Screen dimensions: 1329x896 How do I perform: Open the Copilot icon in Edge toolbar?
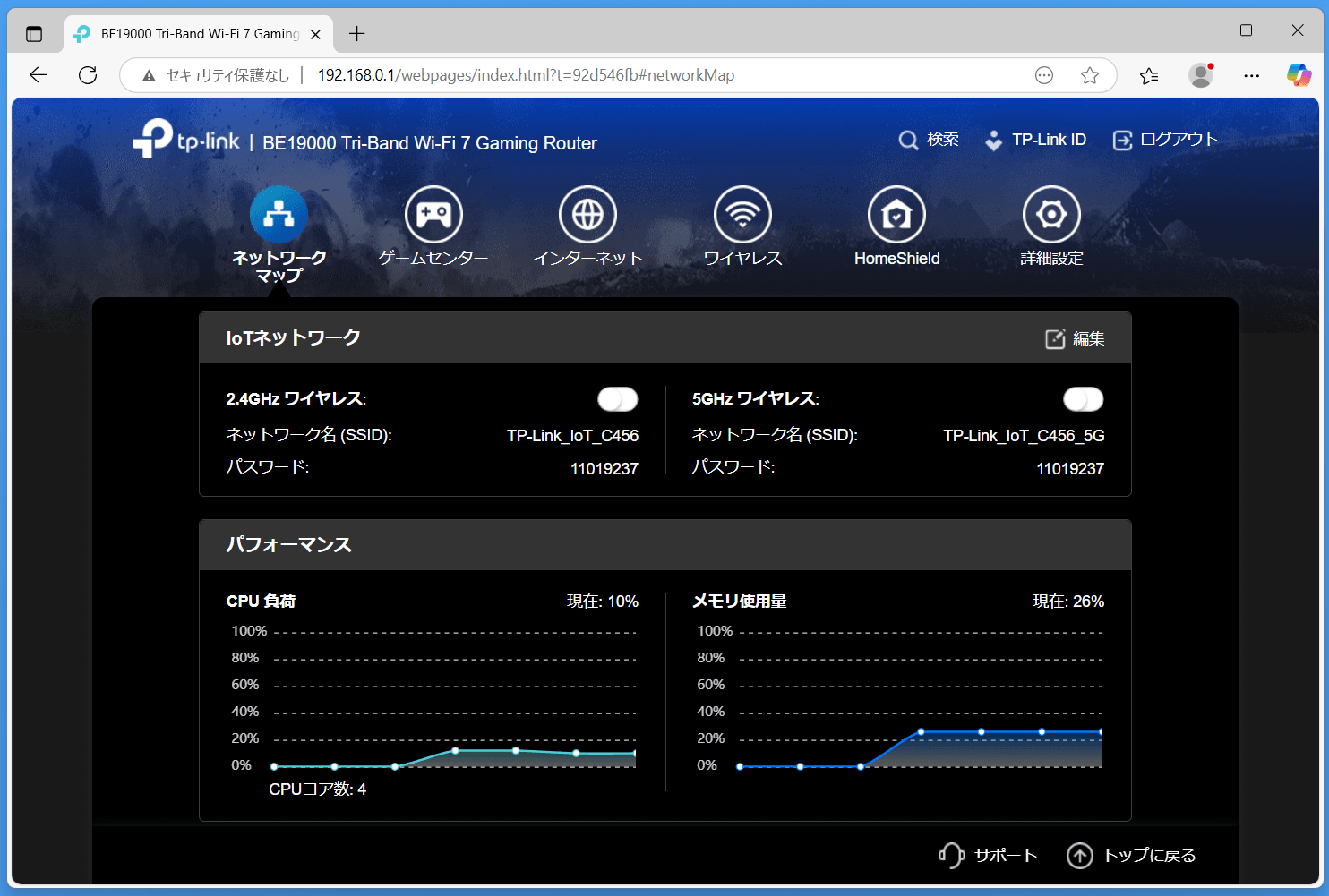coord(1299,75)
